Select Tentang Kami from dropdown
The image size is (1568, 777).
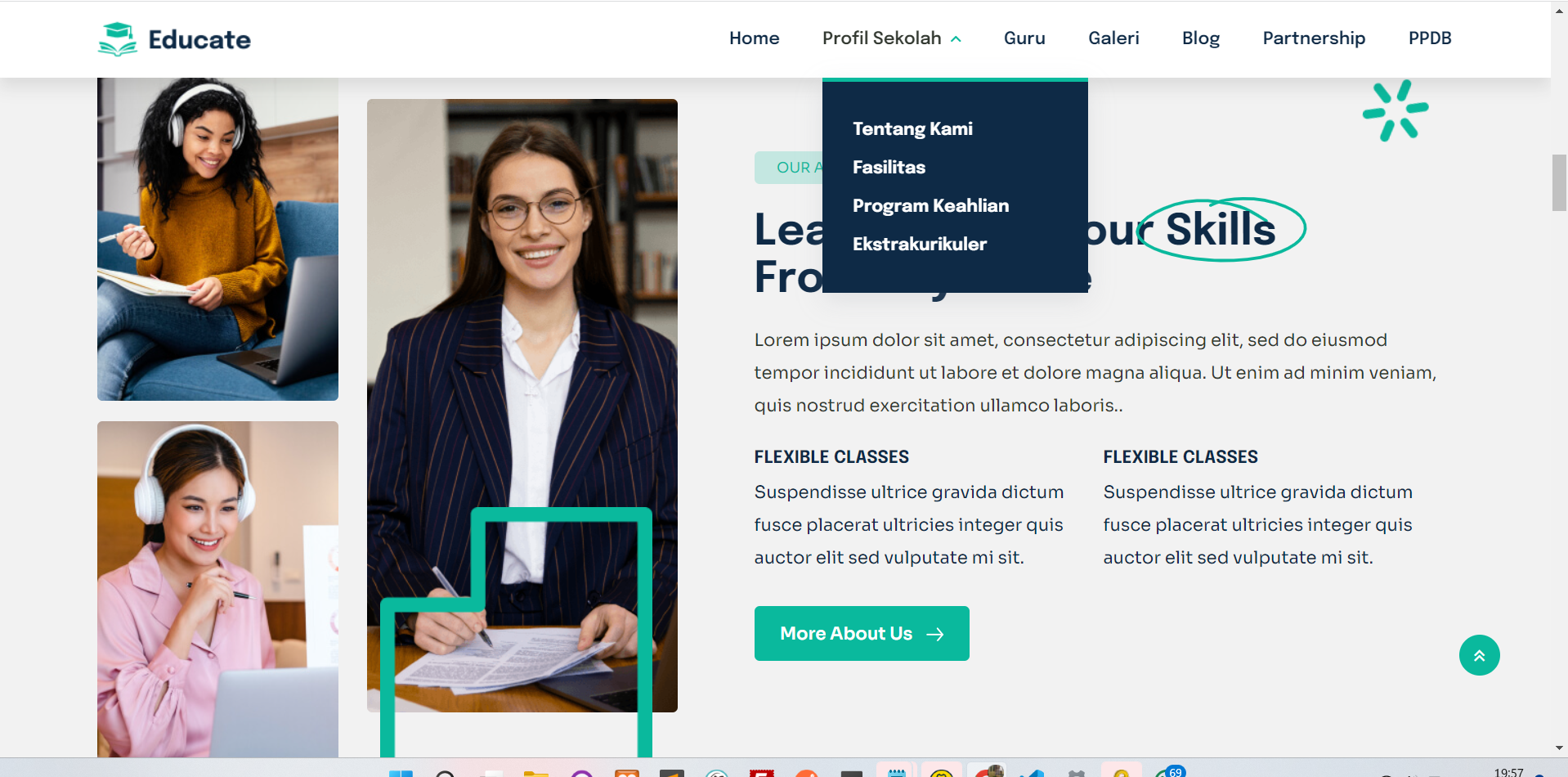pos(912,128)
